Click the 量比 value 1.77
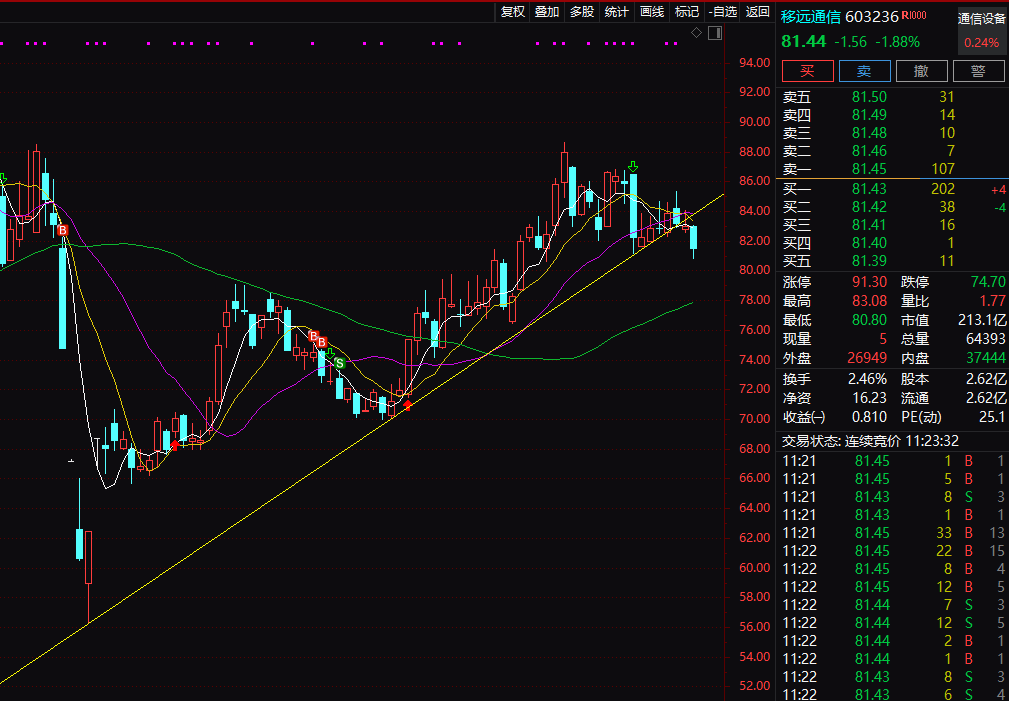 [994, 301]
